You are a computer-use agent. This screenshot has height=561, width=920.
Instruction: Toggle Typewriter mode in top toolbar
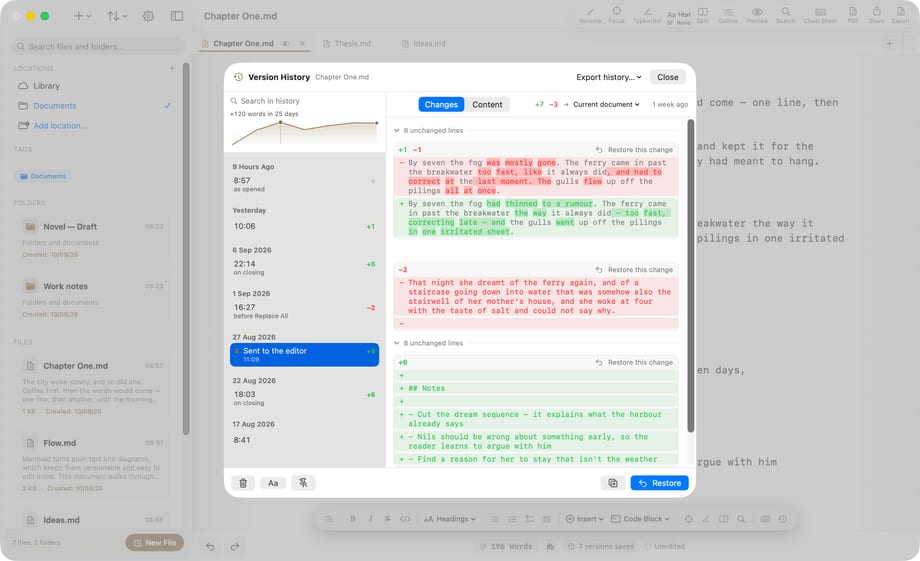(647, 15)
